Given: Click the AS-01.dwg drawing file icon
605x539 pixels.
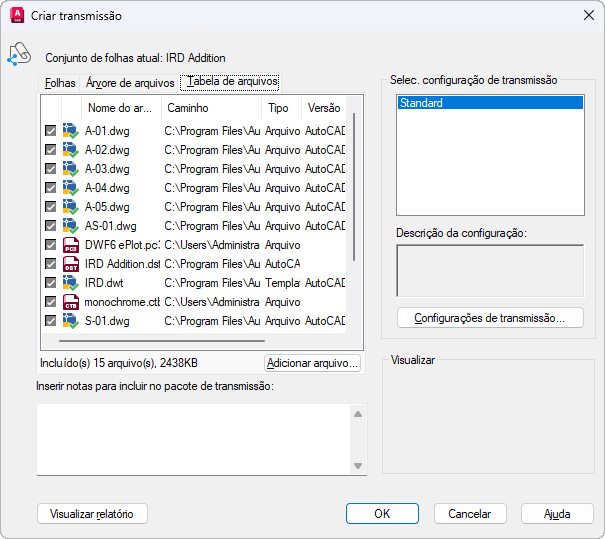Looking at the screenshot, I should (x=70, y=226).
